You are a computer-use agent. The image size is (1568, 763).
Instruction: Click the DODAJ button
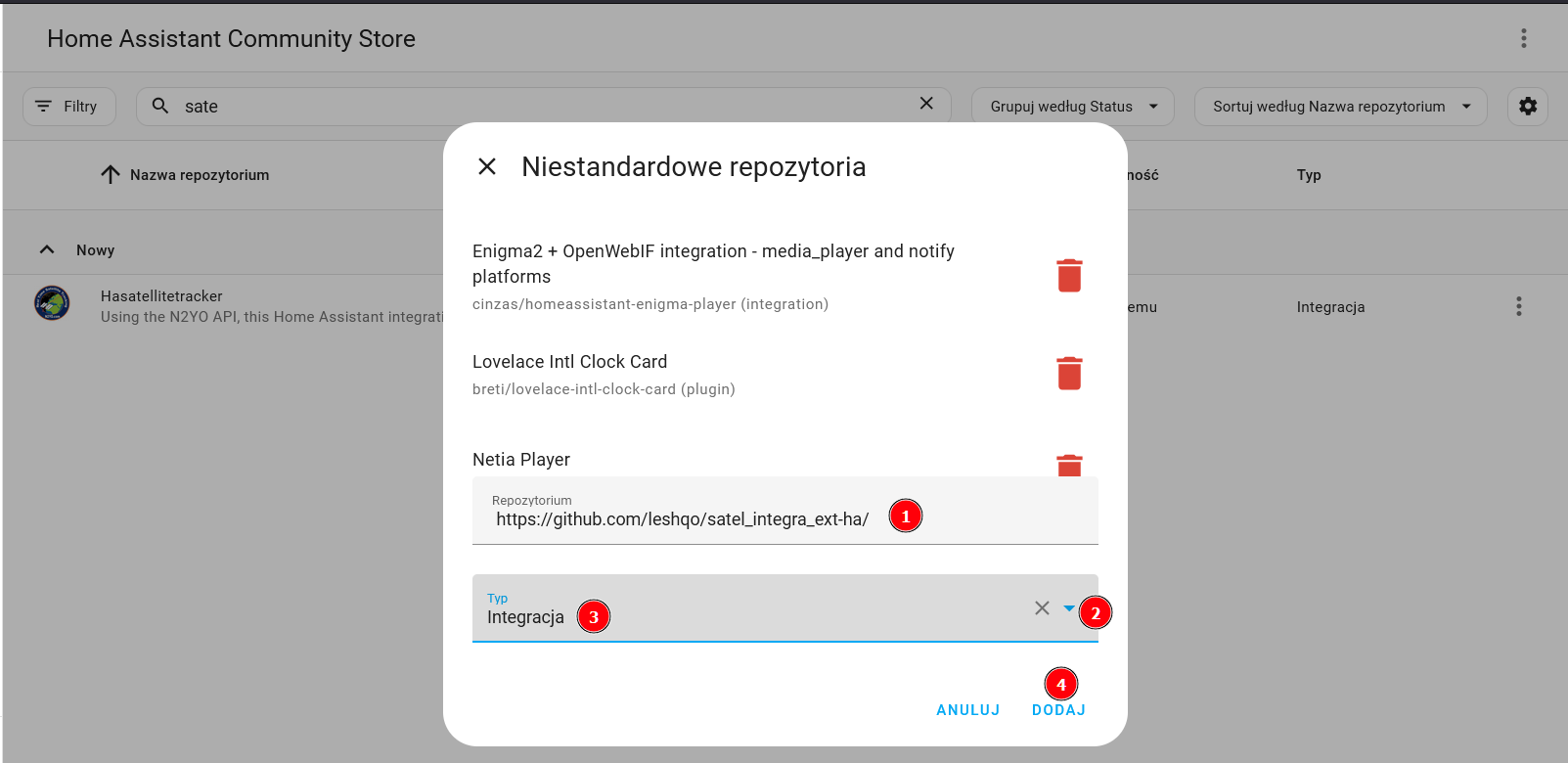(1058, 710)
